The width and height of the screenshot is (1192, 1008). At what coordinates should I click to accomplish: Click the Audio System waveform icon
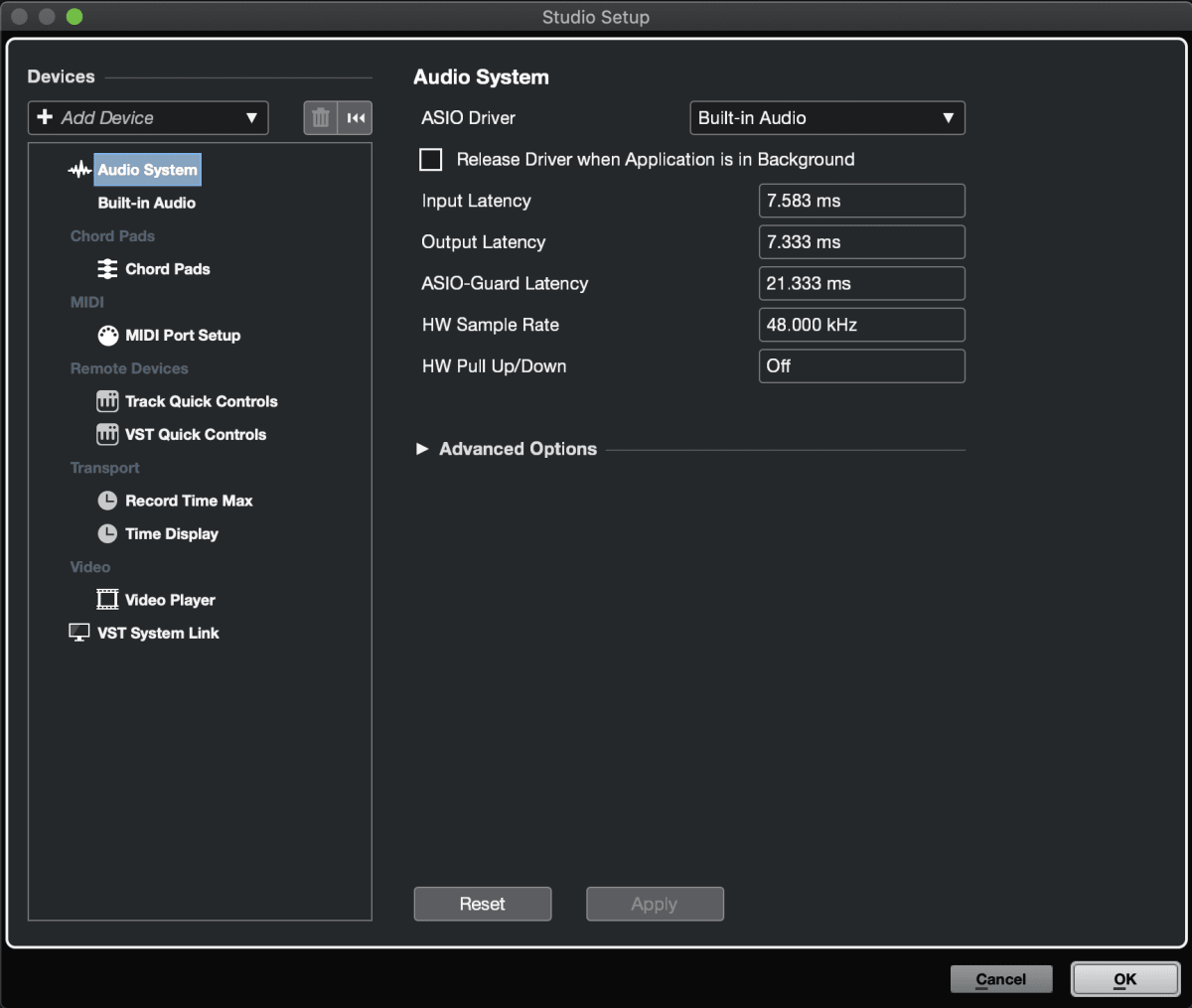click(x=79, y=170)
